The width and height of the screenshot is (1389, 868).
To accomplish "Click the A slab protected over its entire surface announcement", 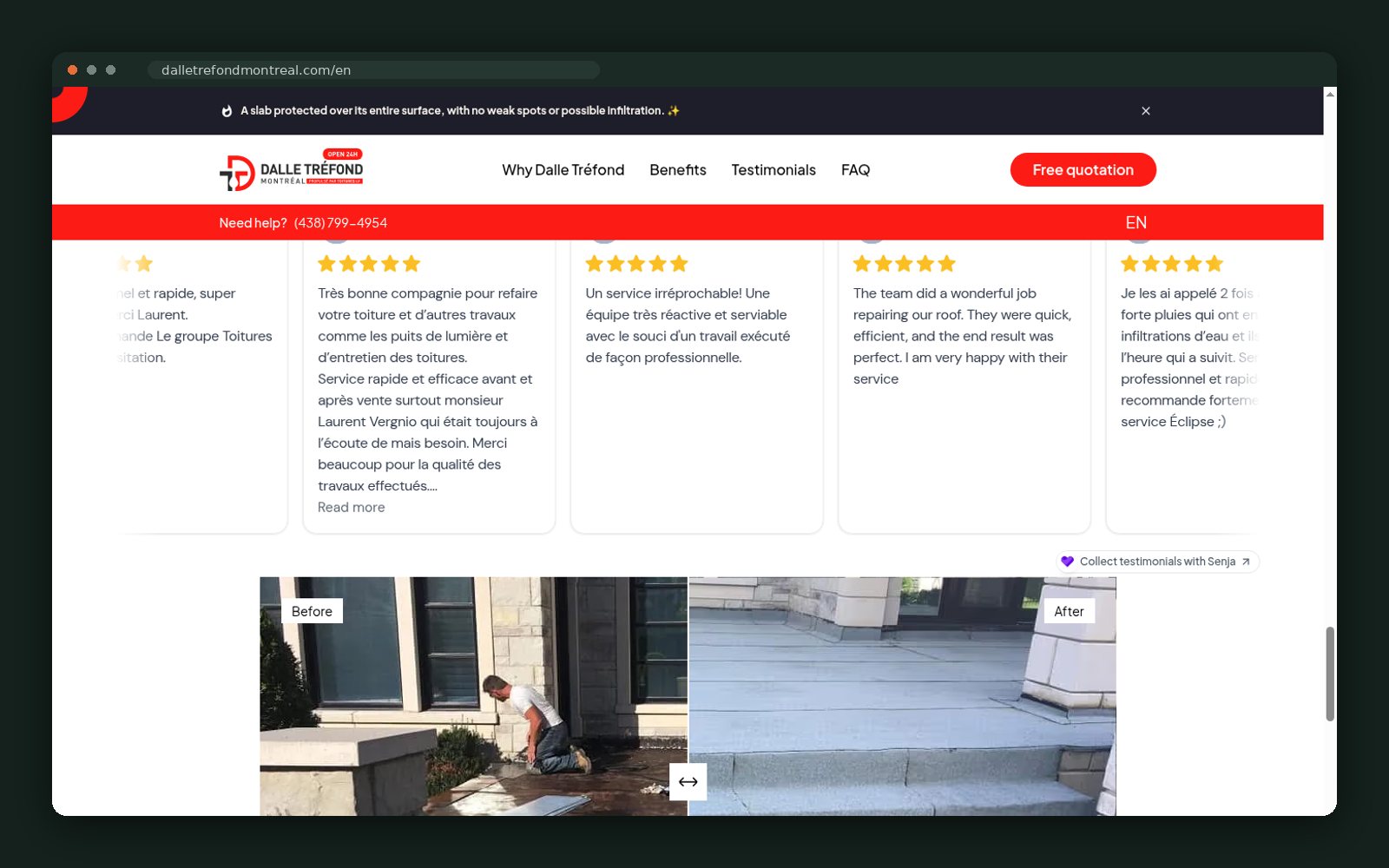I will pyautogui.click(x=460, y=111).
